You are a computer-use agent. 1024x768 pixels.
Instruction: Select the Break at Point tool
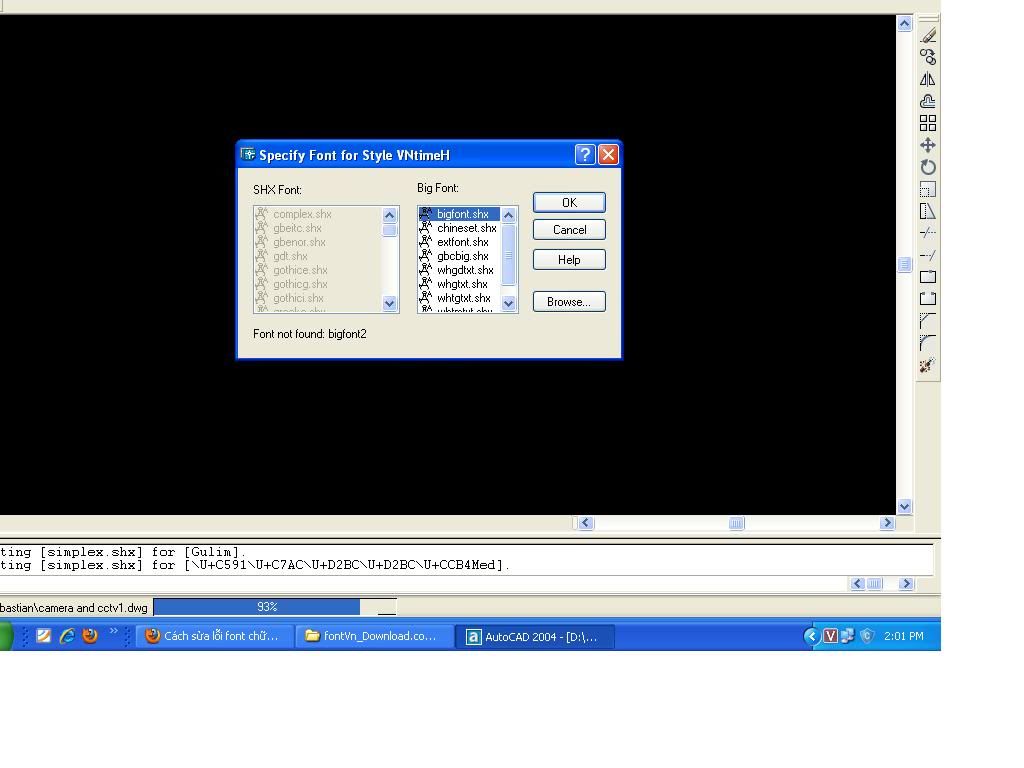928,277
